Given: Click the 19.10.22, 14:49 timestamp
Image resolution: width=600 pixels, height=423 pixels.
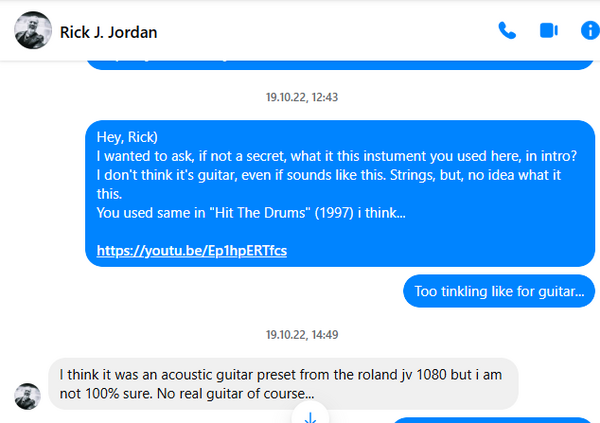Looking at the screenshot, I should pyautogui.click(x=302, y=335).
